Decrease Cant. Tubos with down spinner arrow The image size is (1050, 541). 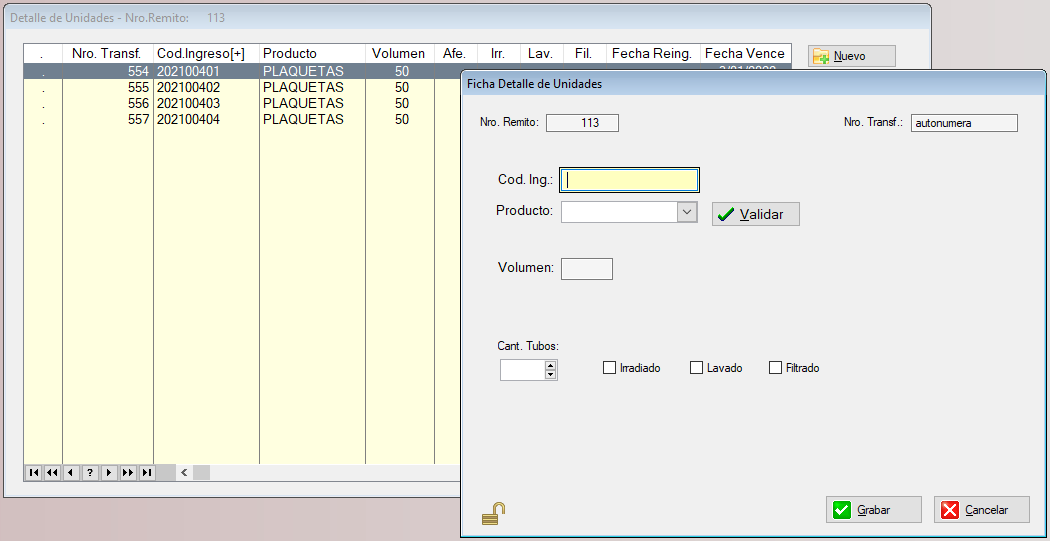pos(550,375)
